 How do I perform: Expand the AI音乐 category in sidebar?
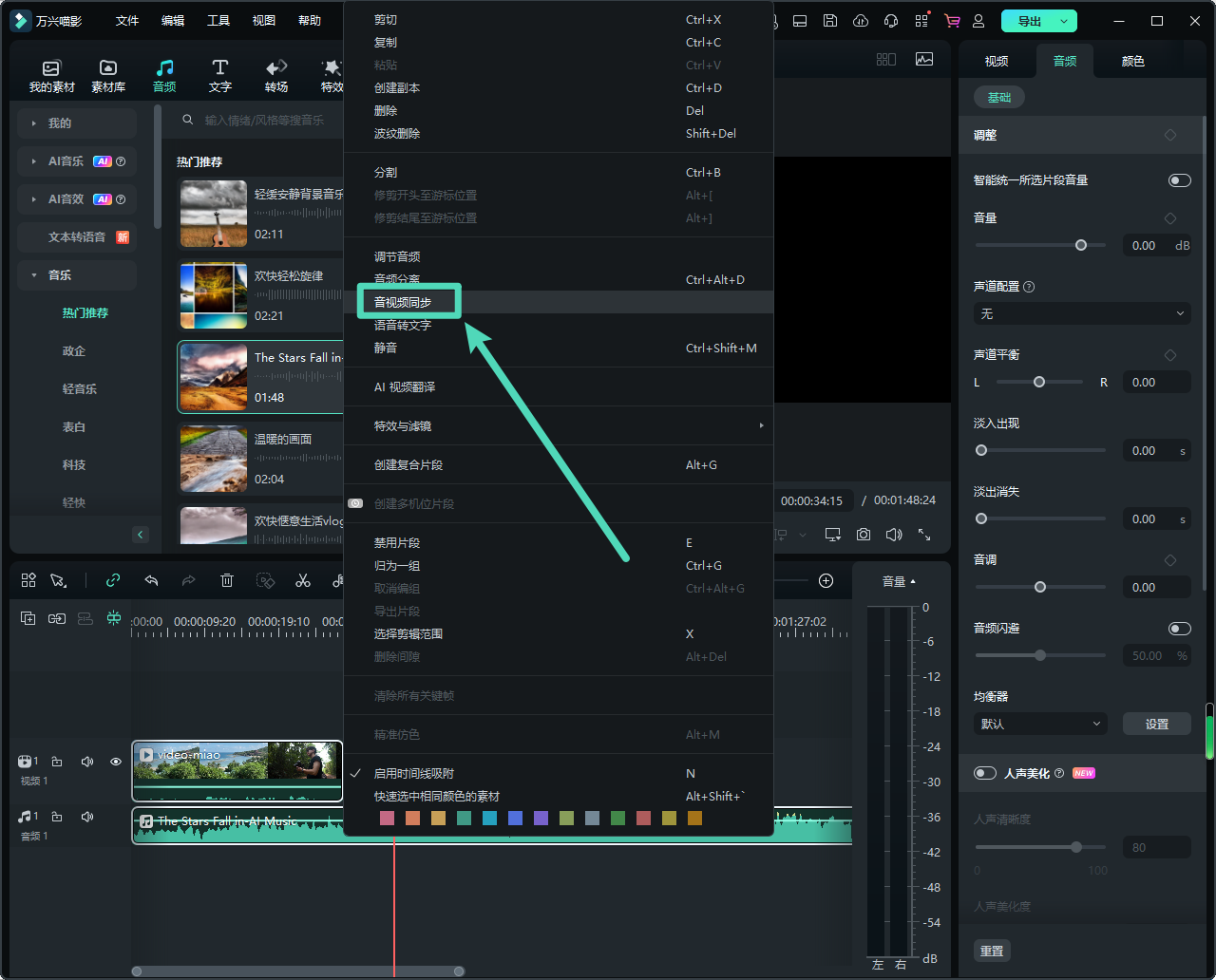pos(34,161)
